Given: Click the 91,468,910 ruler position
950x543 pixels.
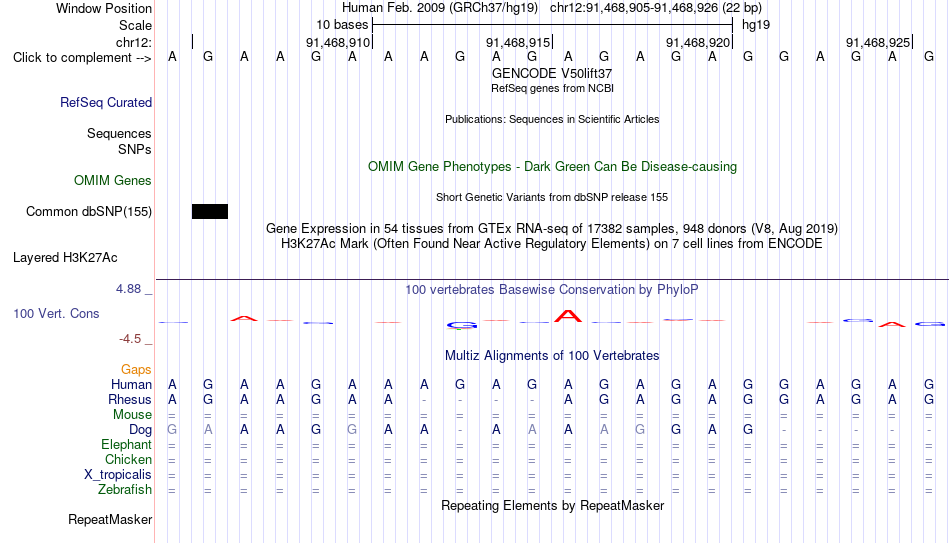Looking at the screenshot, I should tap(337, 42).
